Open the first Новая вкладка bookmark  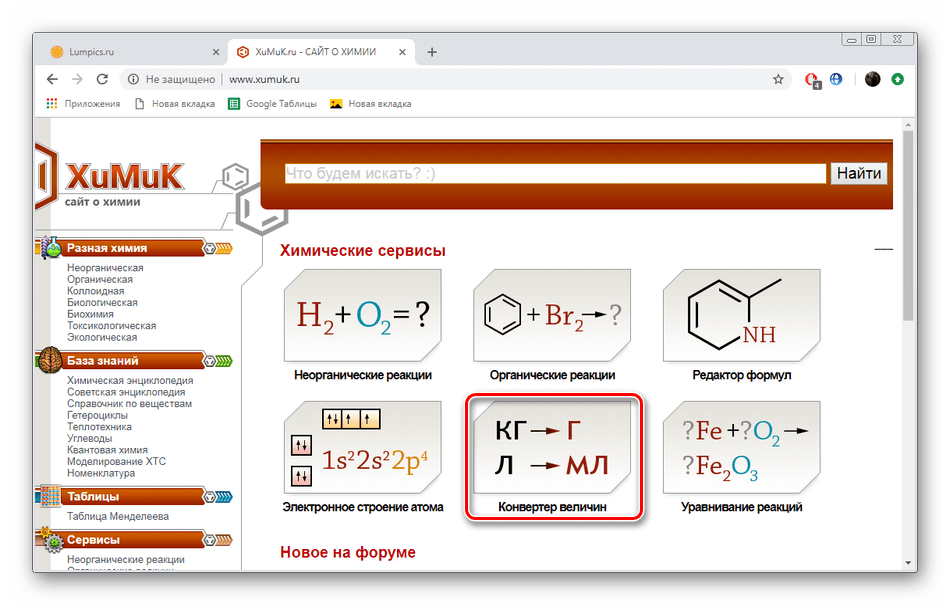[174, 104]
